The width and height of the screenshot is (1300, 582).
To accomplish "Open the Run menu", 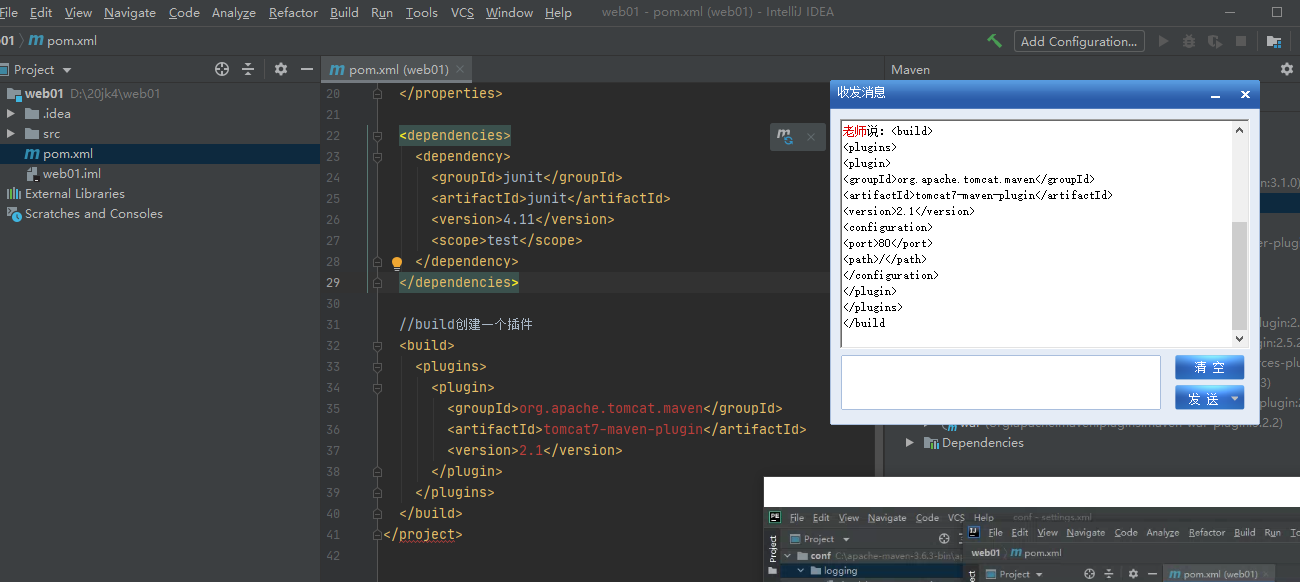I will [x=382, y=13].
